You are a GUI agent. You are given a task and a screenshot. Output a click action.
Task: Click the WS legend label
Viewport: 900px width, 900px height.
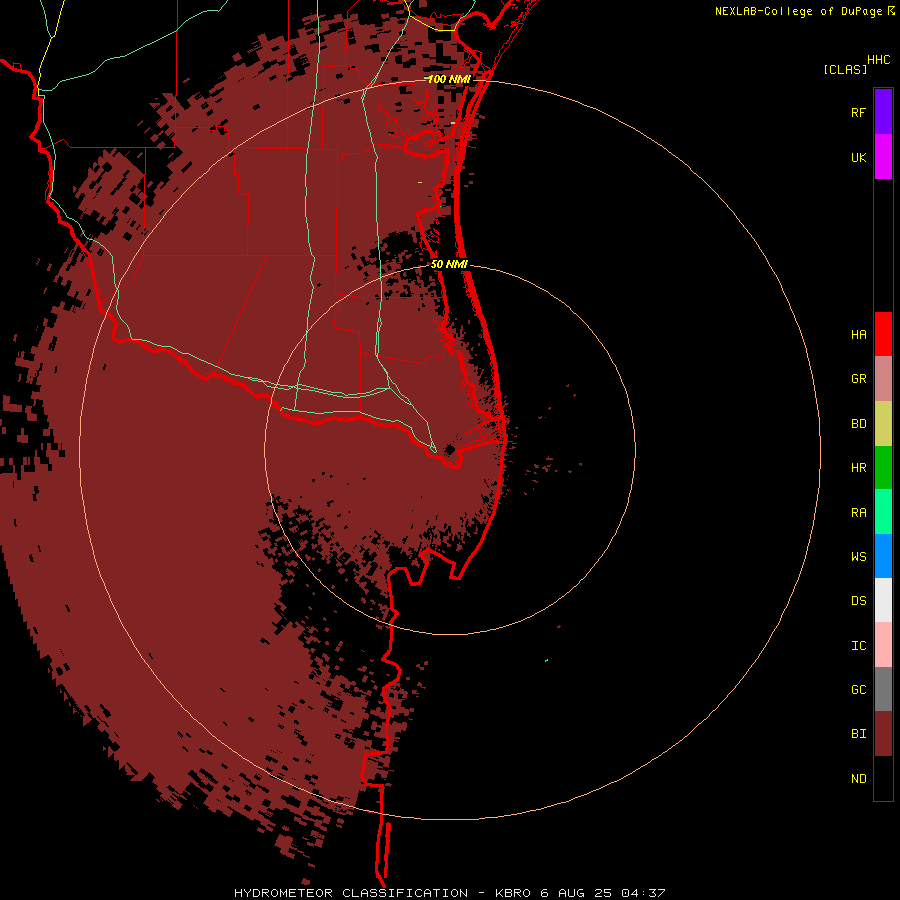click(858, 557)
